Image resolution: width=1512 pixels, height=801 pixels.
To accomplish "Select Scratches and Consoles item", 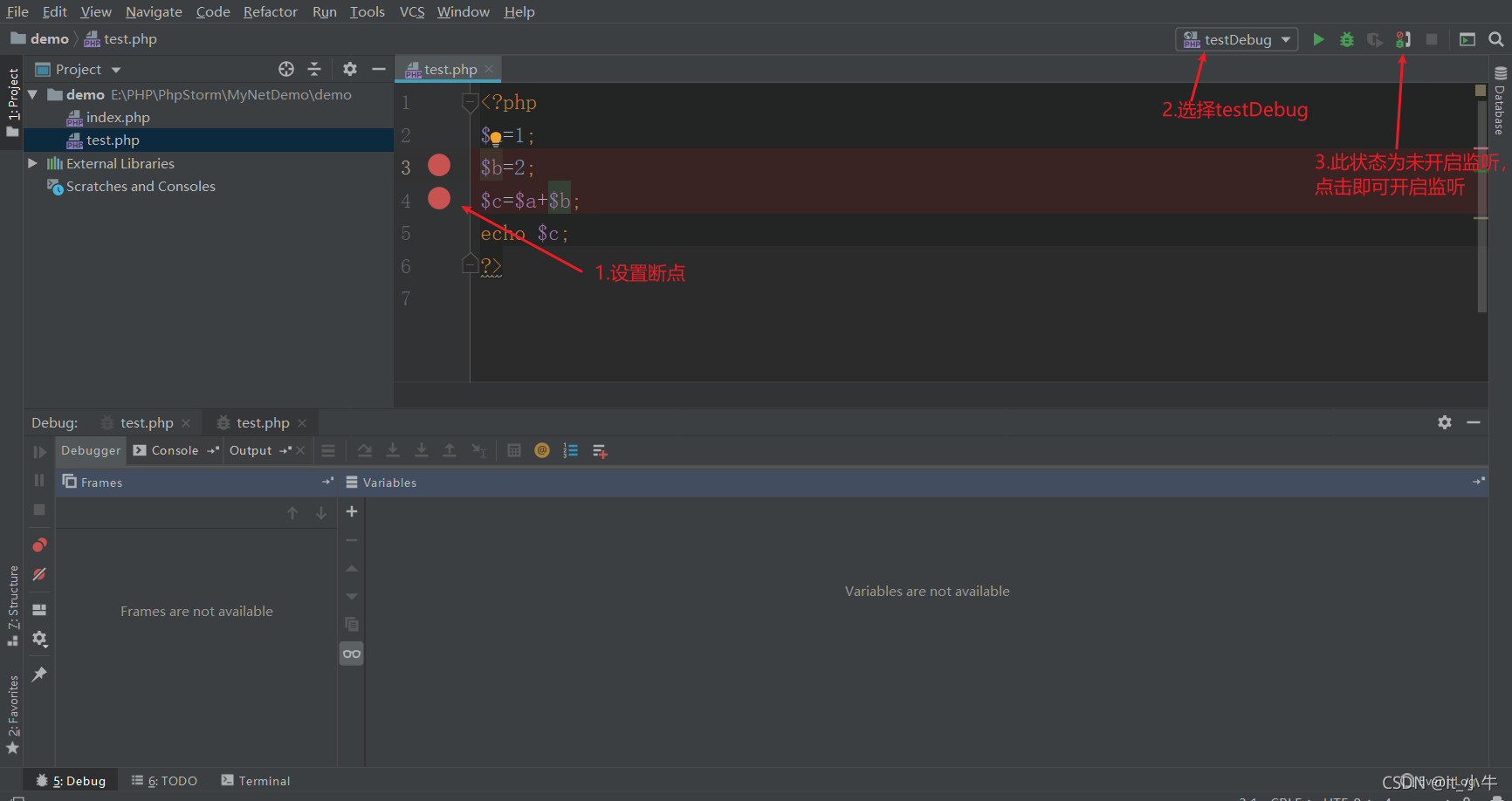I will [x=141, y=186].
